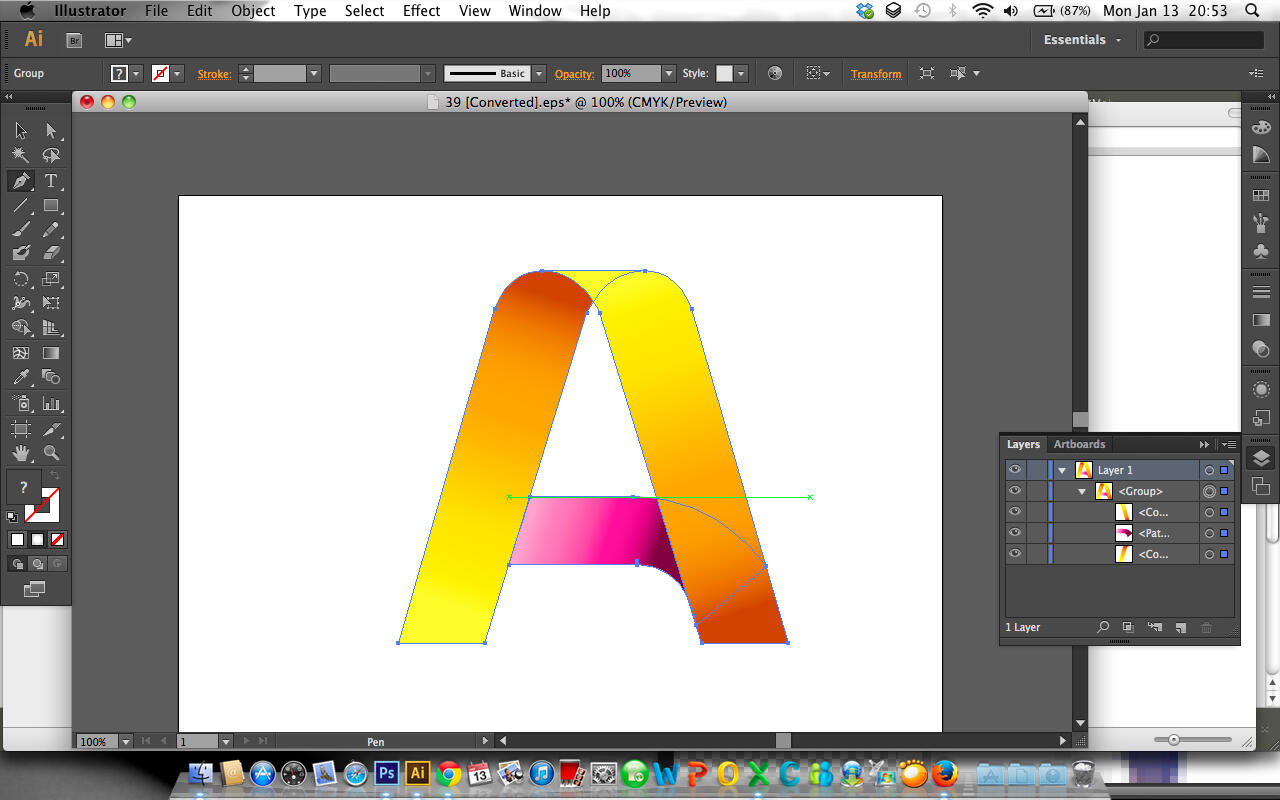The width and height of the screenshot is (1280, 800).
Task: Select the Line Segment tool
Action: click(21, 206)
